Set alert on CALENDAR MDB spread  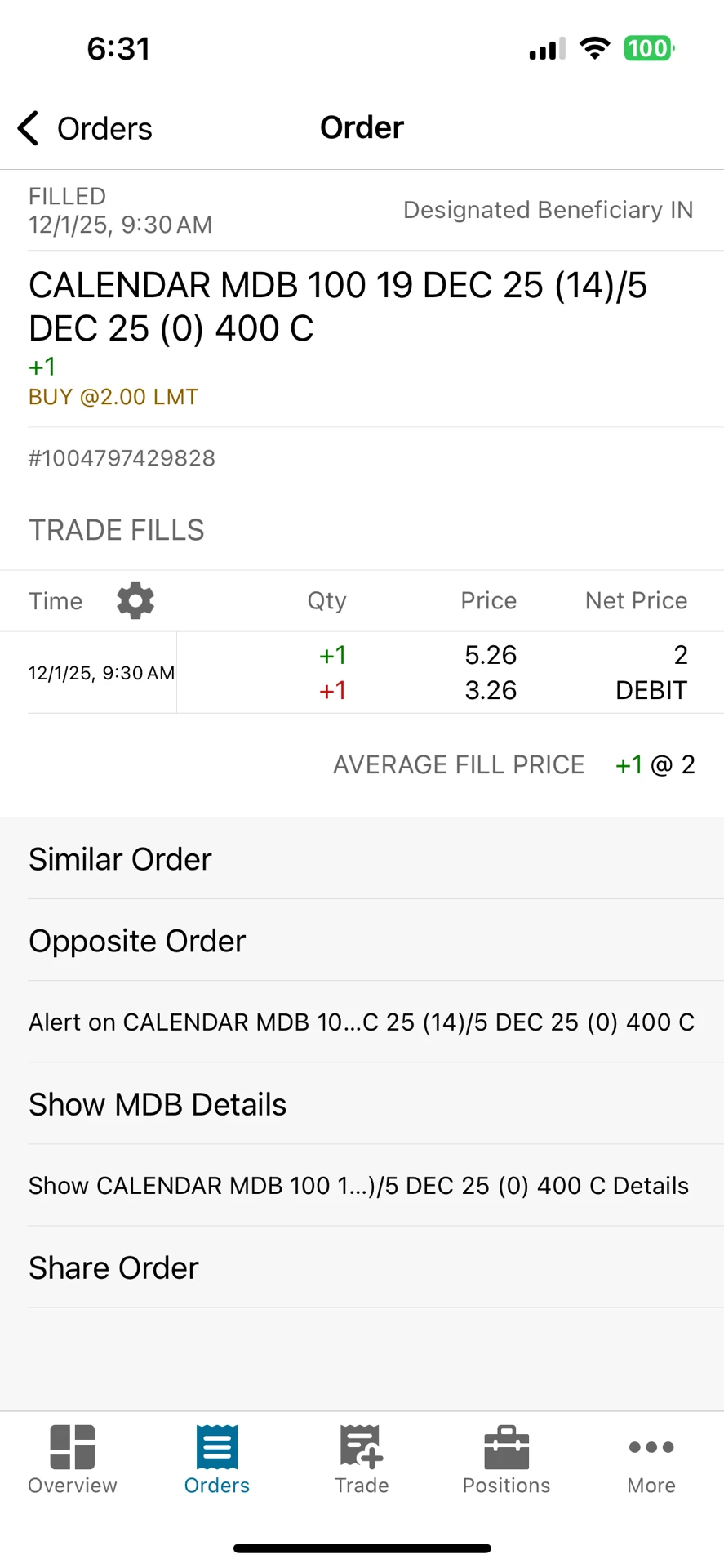click(362, 1022)
